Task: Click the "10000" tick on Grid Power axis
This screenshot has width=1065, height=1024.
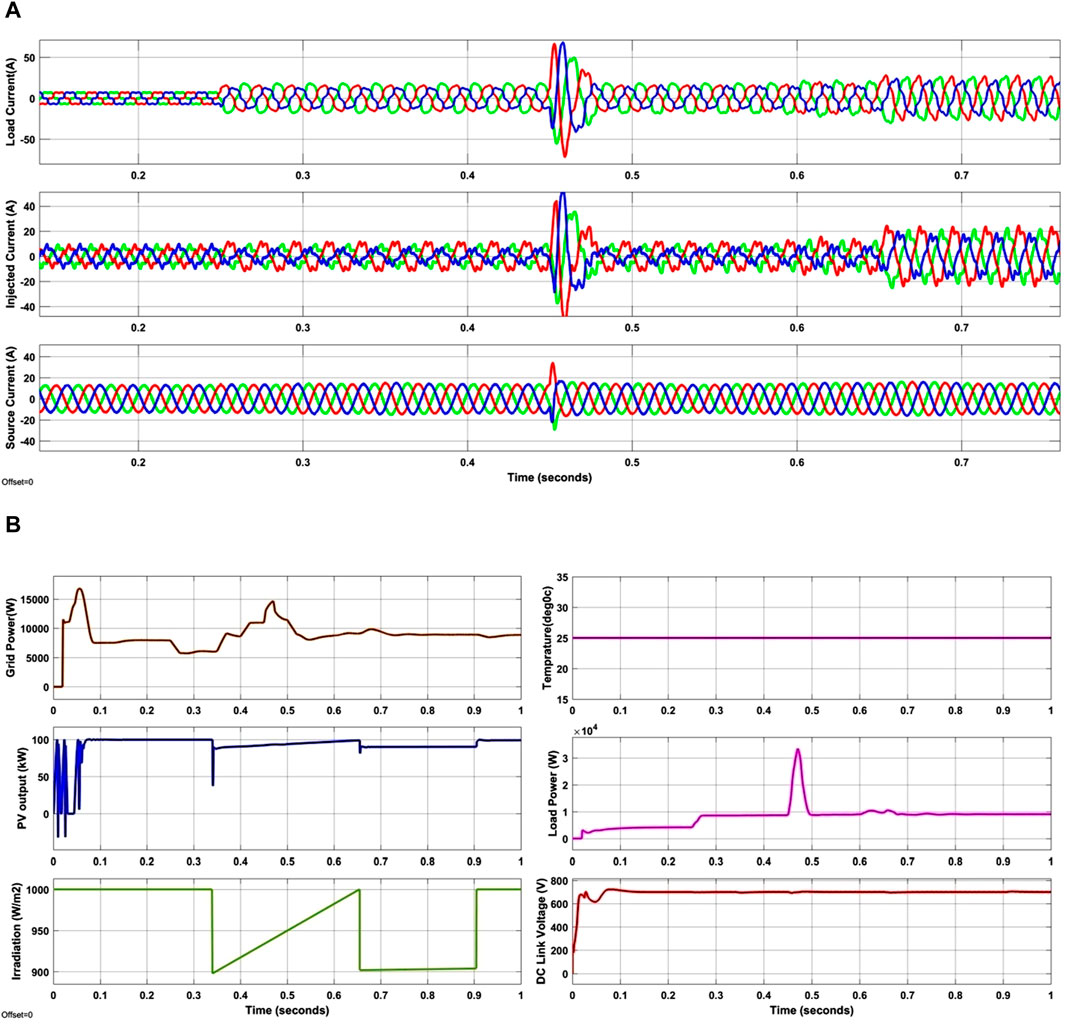Action: tap(35, 629)
